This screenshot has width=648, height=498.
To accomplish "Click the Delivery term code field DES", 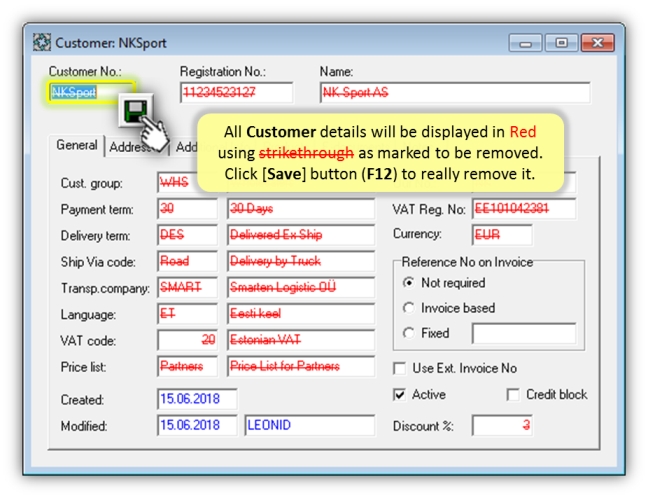I will click(x=187, y=235).
